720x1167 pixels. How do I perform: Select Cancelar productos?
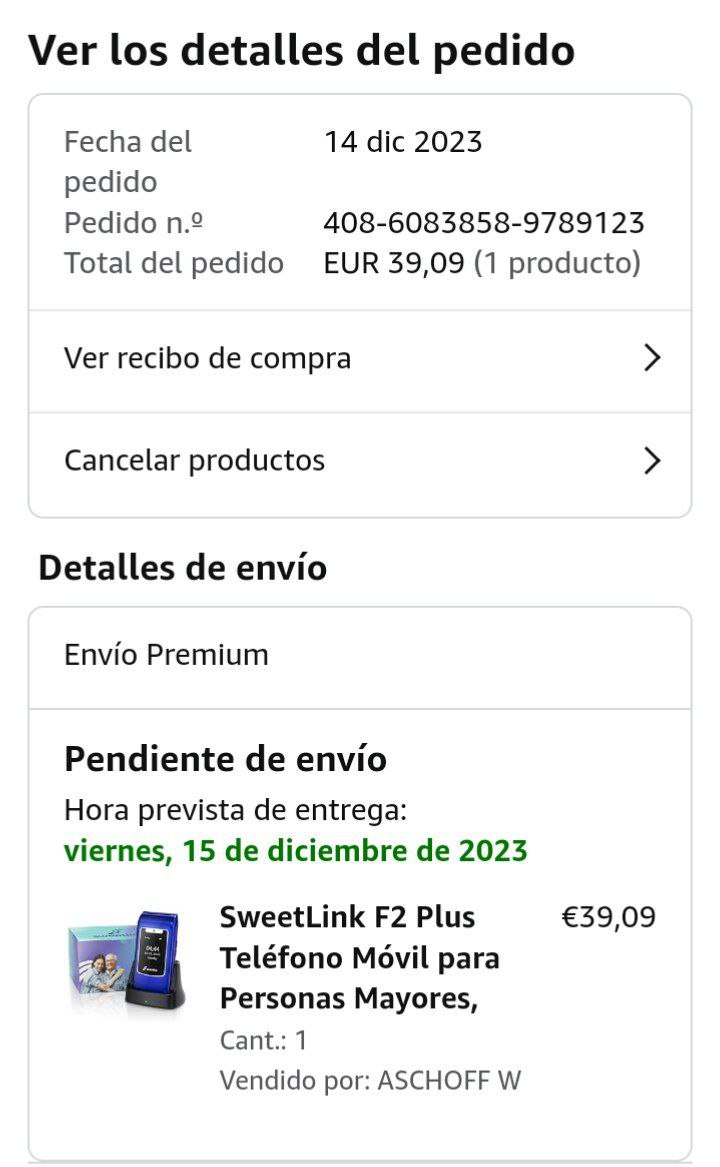click(x=360, y=464)
